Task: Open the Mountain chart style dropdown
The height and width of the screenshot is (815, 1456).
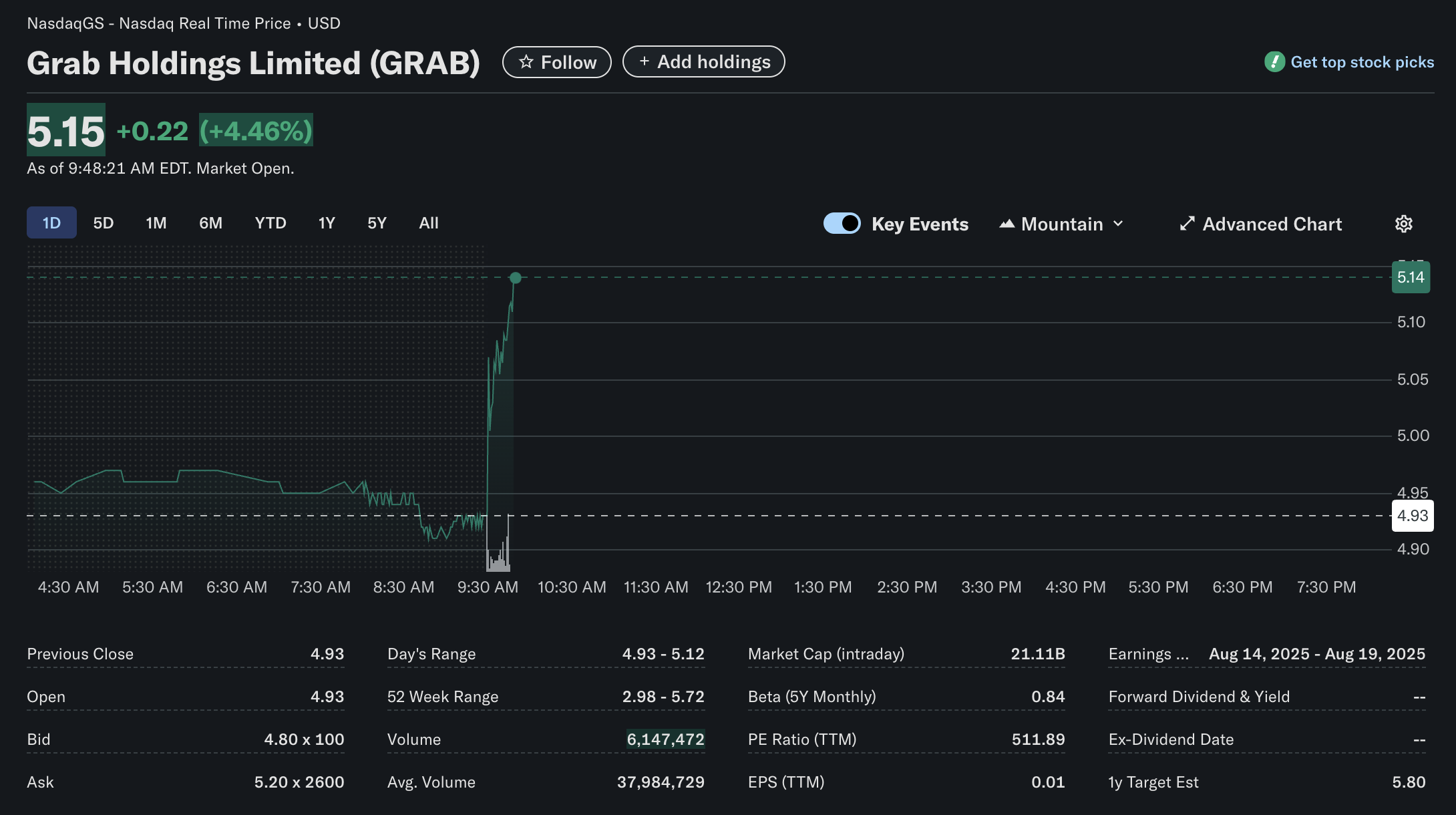Action: tap(1062, 224)
